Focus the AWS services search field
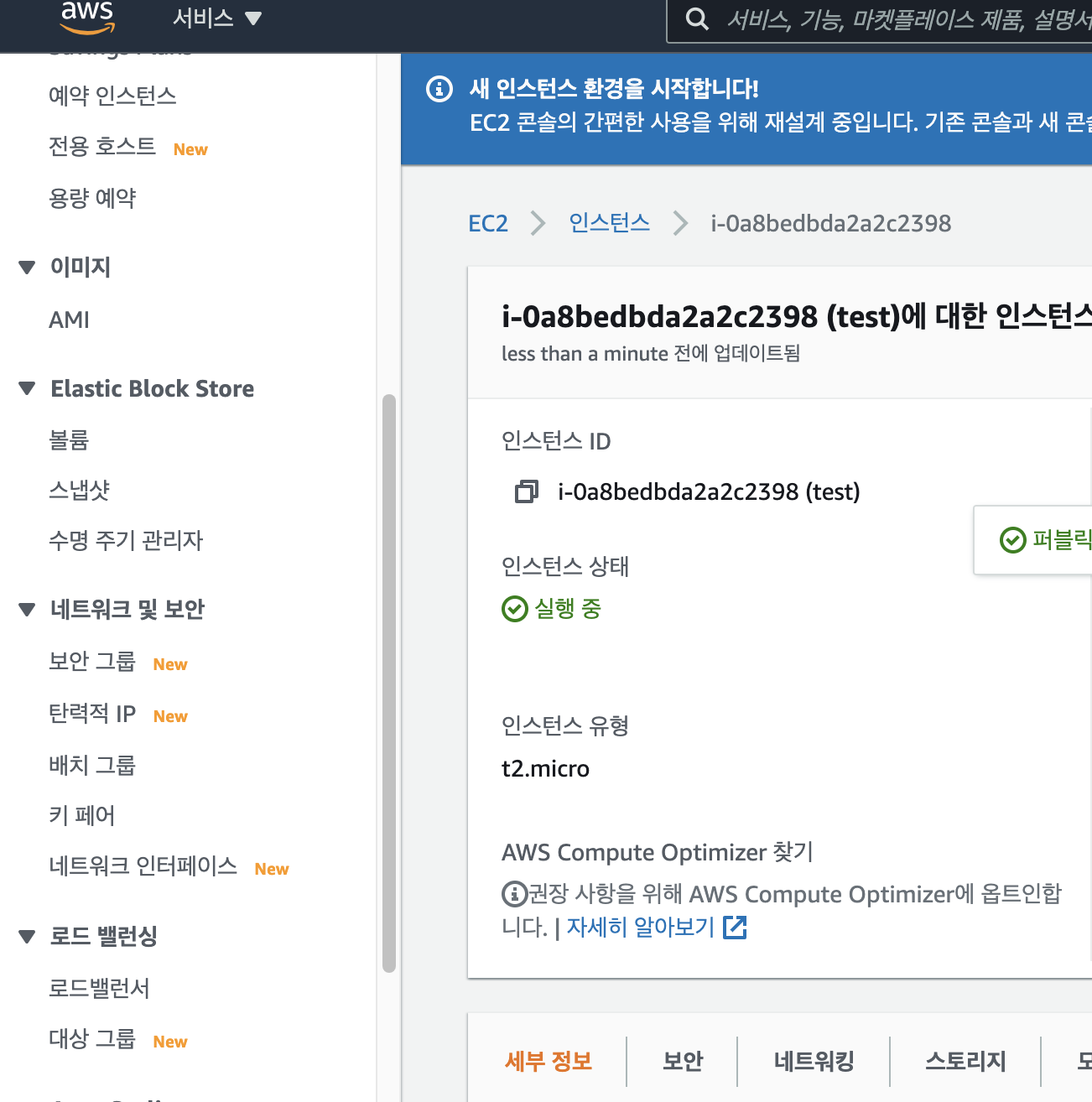The image size is (1092, 1102). point(880,19)
